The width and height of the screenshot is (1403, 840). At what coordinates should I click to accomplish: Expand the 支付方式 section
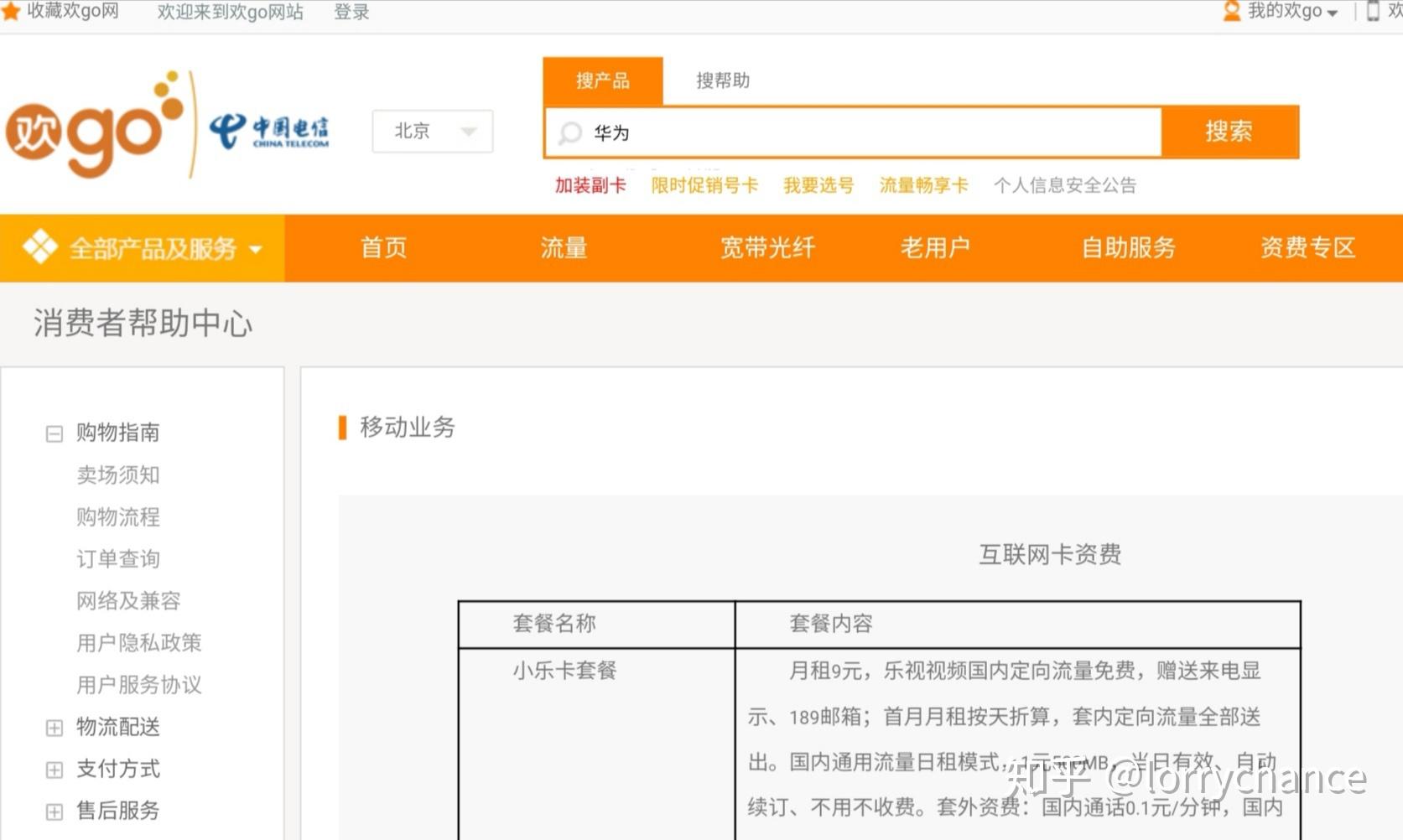(55, 770)
